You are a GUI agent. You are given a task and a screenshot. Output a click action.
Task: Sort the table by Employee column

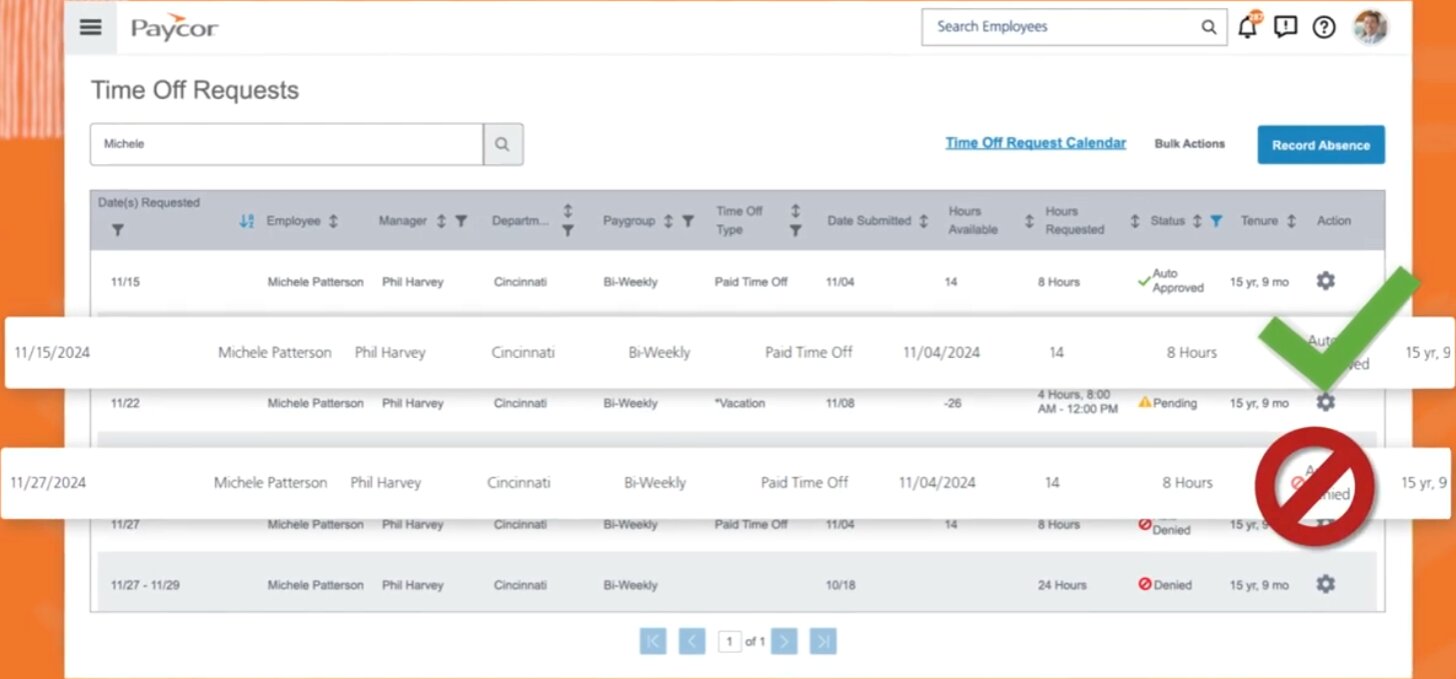point(333,221)
